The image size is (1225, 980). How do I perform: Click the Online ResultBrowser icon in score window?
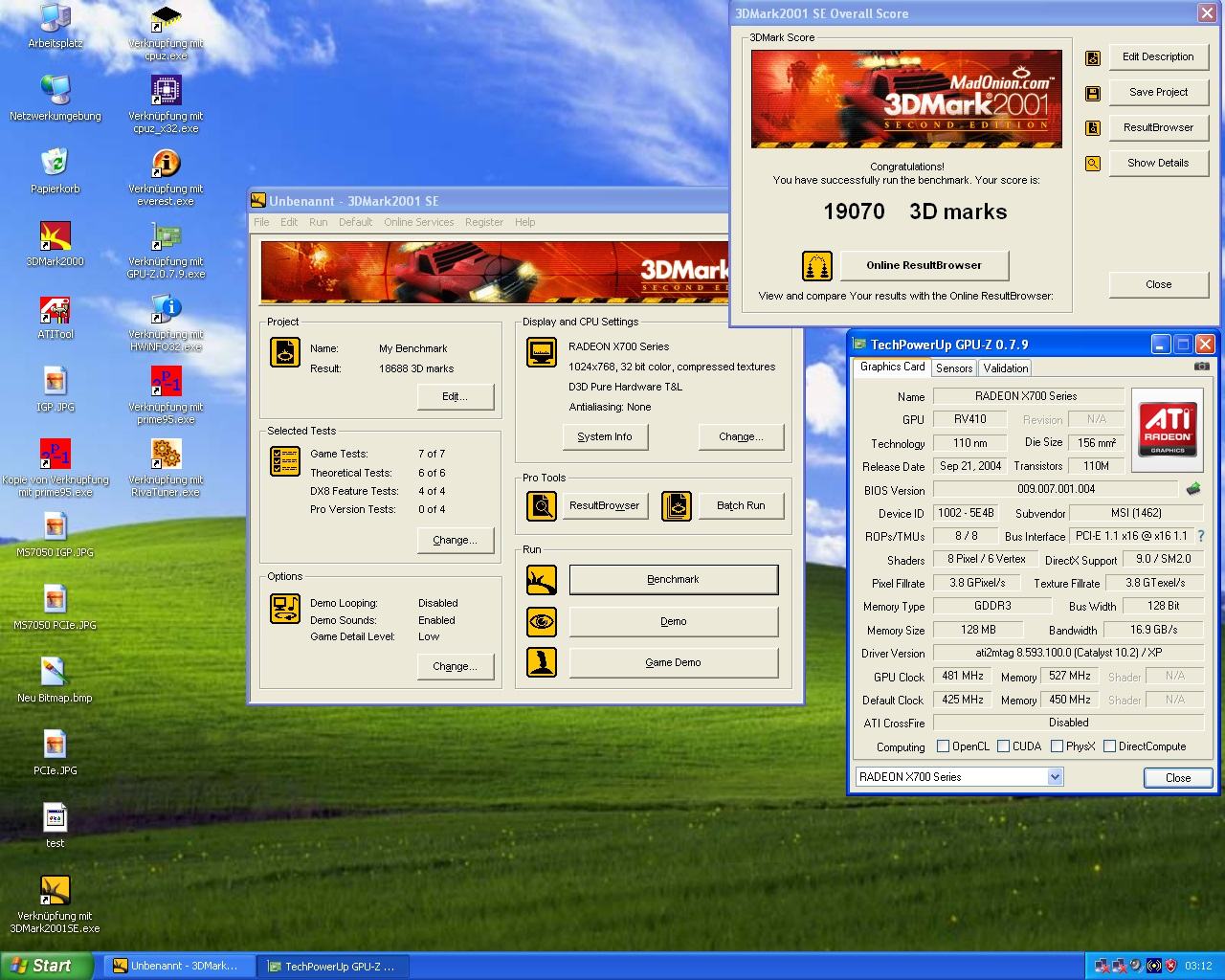point(816,265)
